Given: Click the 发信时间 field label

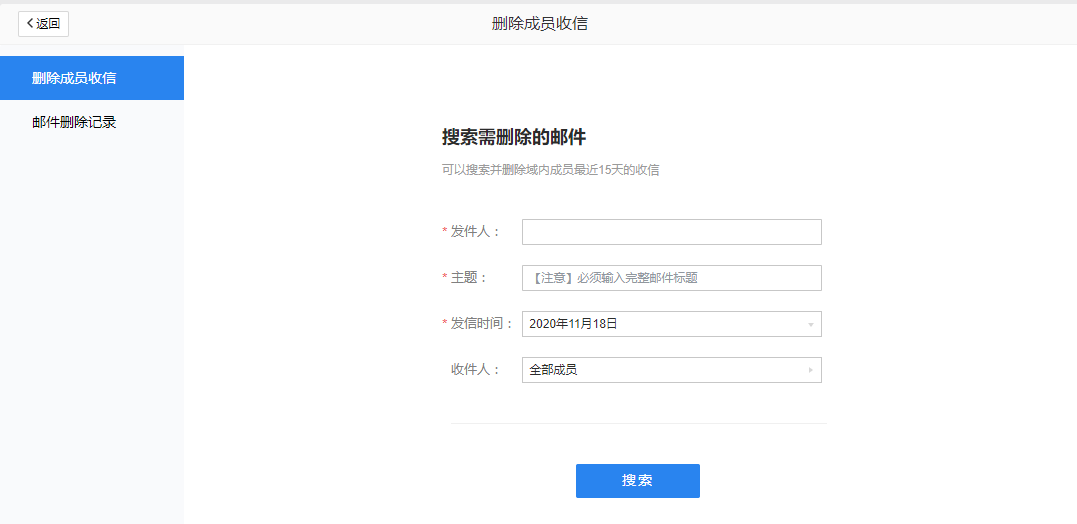Looking at the screenshot, I should coord(481,324).
